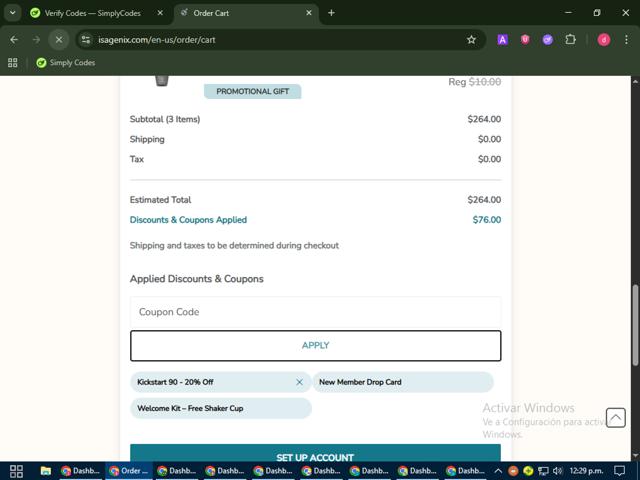Select the New Member Drop Card chip
This screenshot has height=480, width=640.
[x=403, y=382]
